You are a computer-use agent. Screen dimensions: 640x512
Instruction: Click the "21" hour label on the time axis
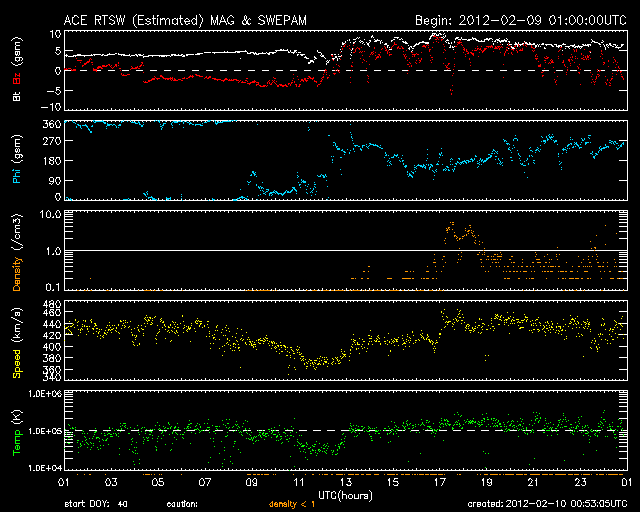coord(533,483)
